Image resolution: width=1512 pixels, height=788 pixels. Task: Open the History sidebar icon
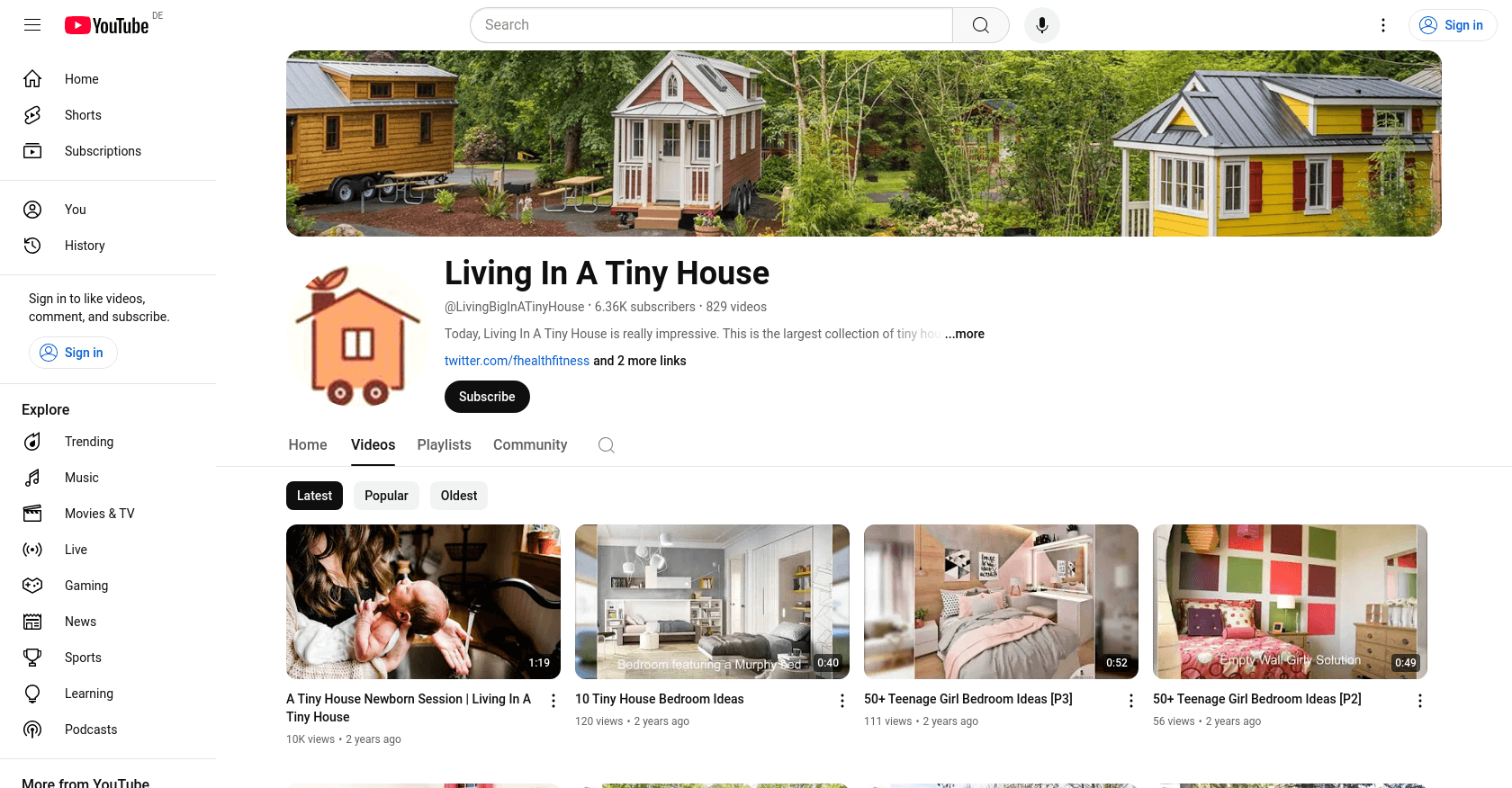pos(32,246)
